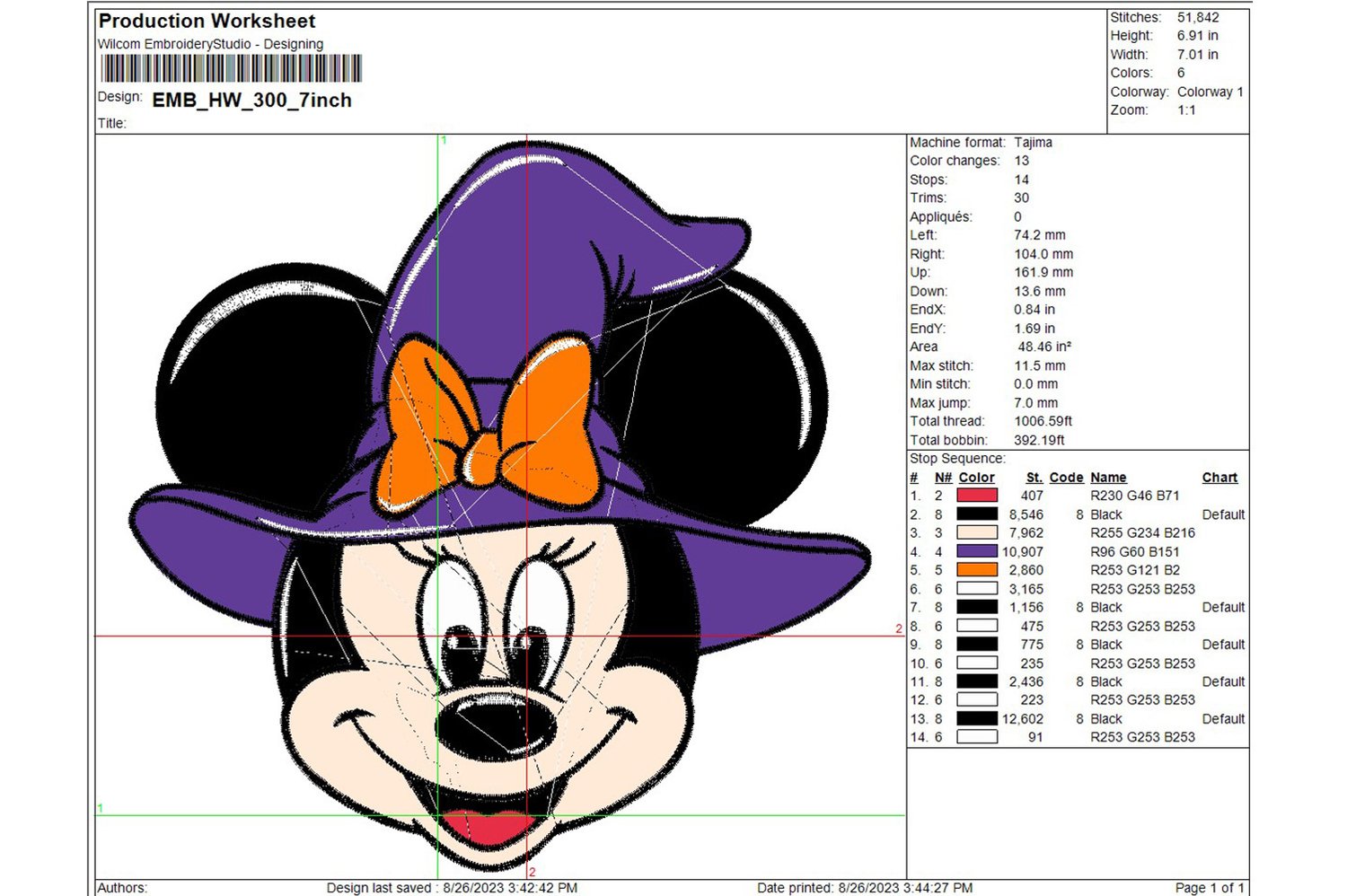Select the black swatch in stop 11
This screenshot has height=896, width=1347.
click(977, 681)
